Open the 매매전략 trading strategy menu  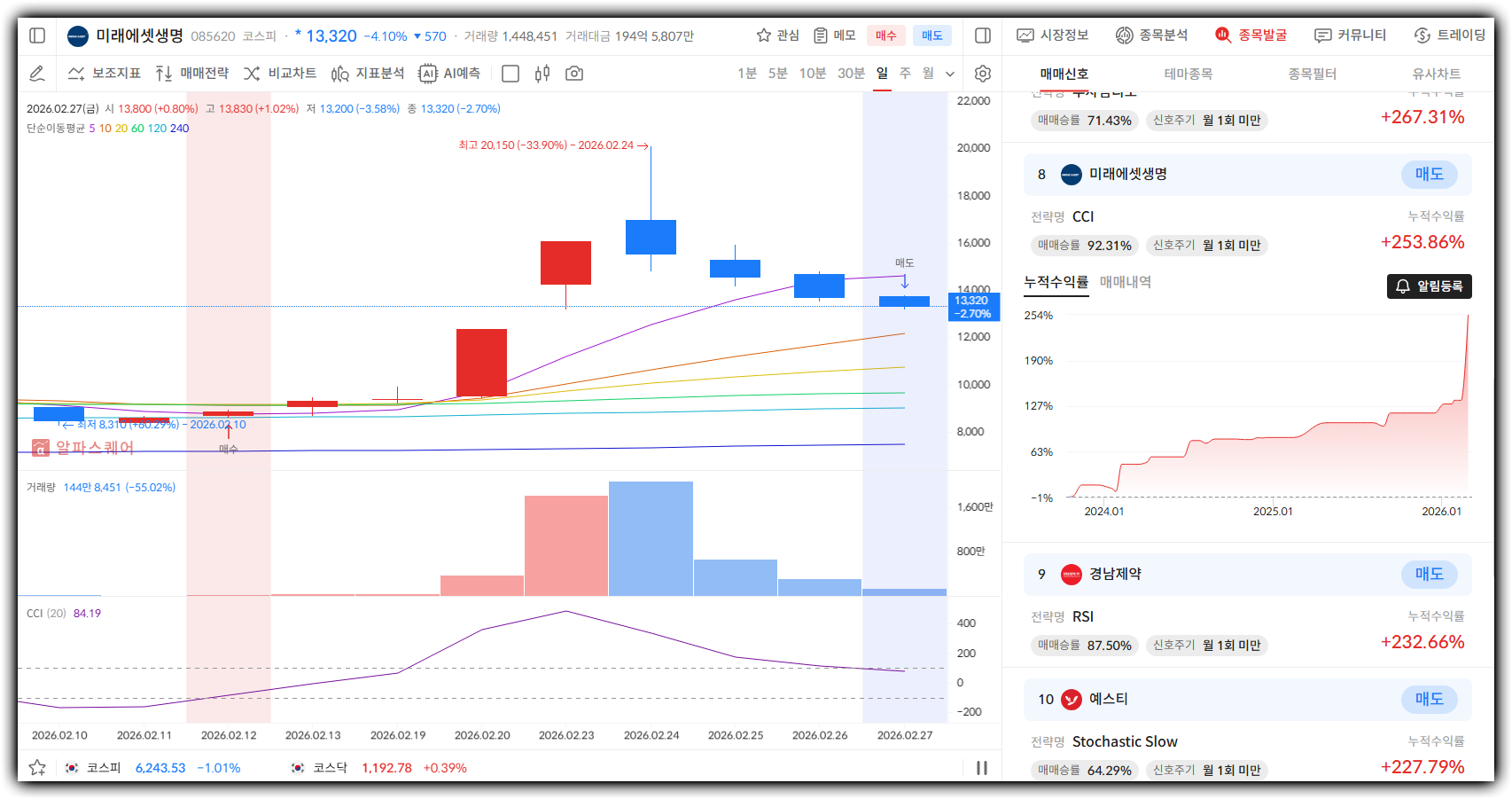tap(191, 74)
